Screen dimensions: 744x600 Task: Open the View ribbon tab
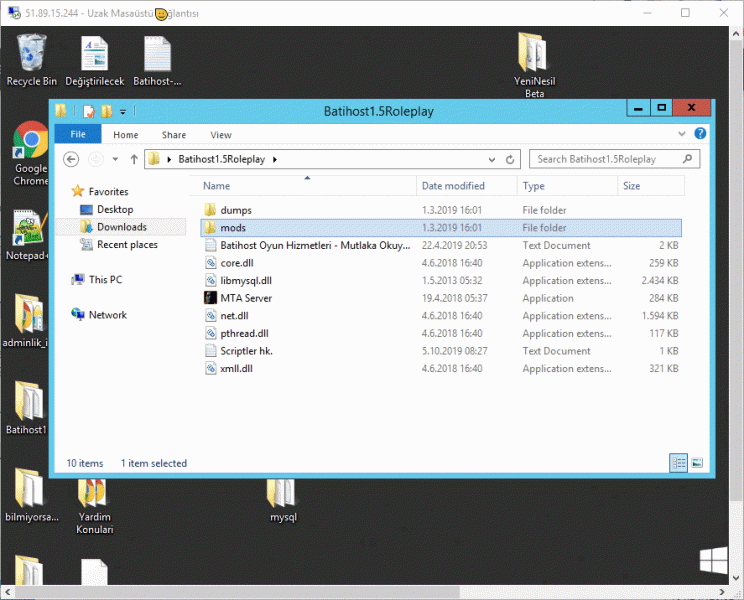coord(221,135)
